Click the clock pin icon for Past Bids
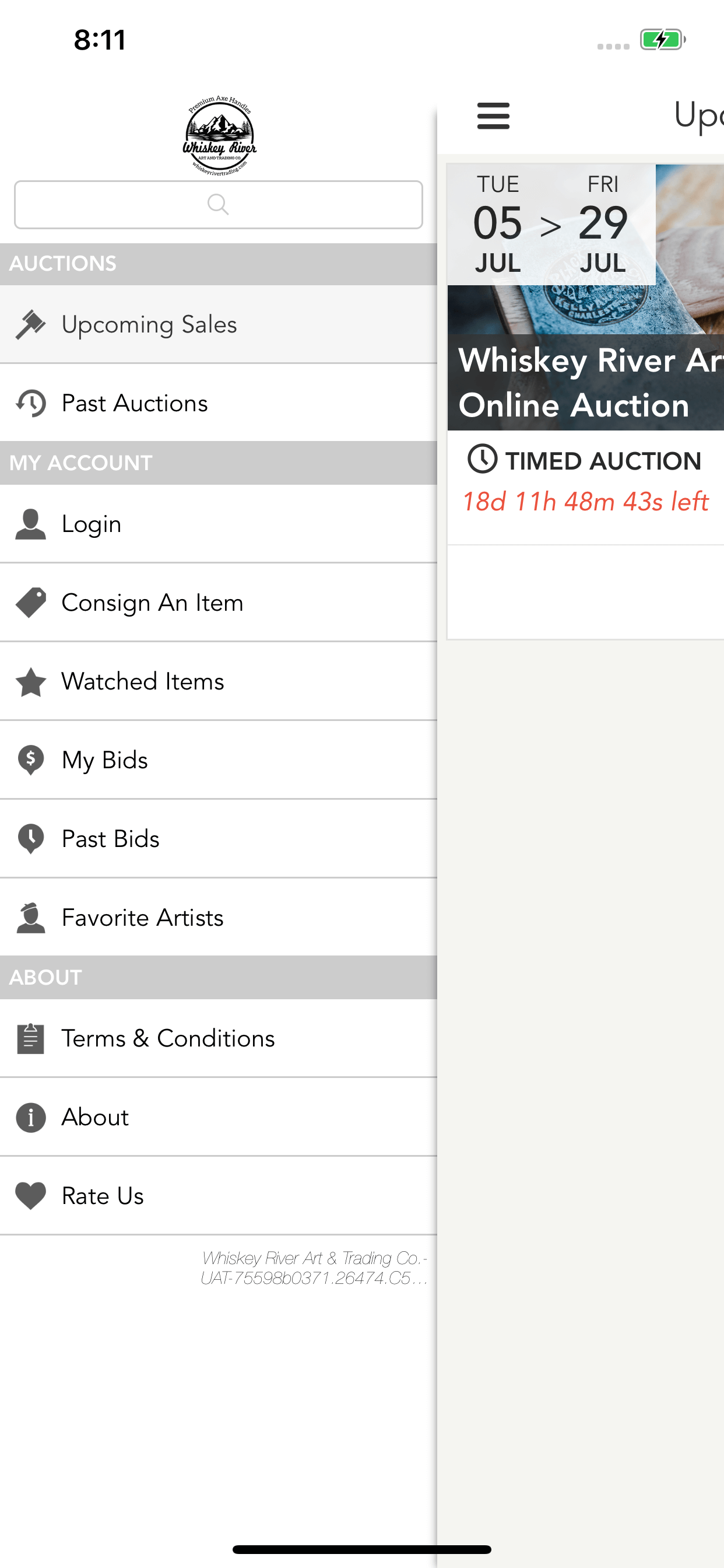724x1568 pixels. tap(30, 839)
